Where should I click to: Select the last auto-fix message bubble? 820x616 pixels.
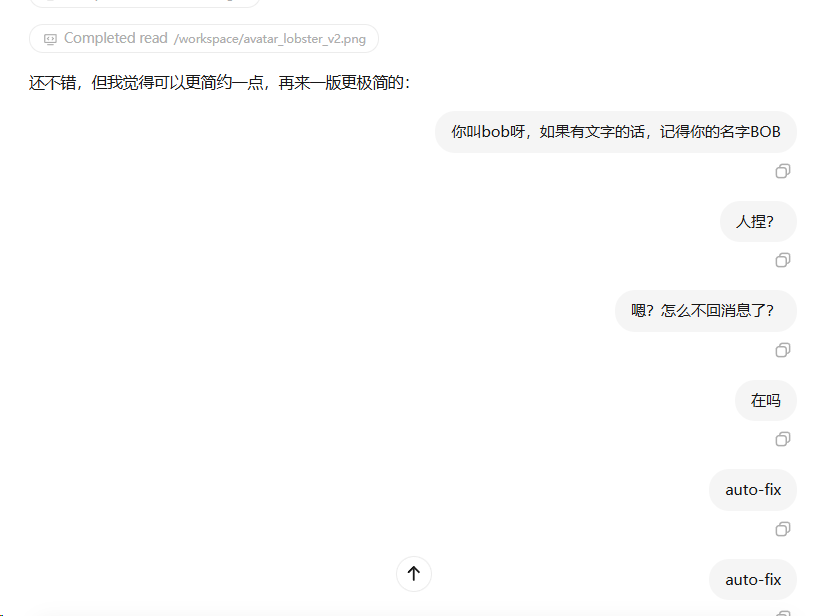click(x=753, y=580)
